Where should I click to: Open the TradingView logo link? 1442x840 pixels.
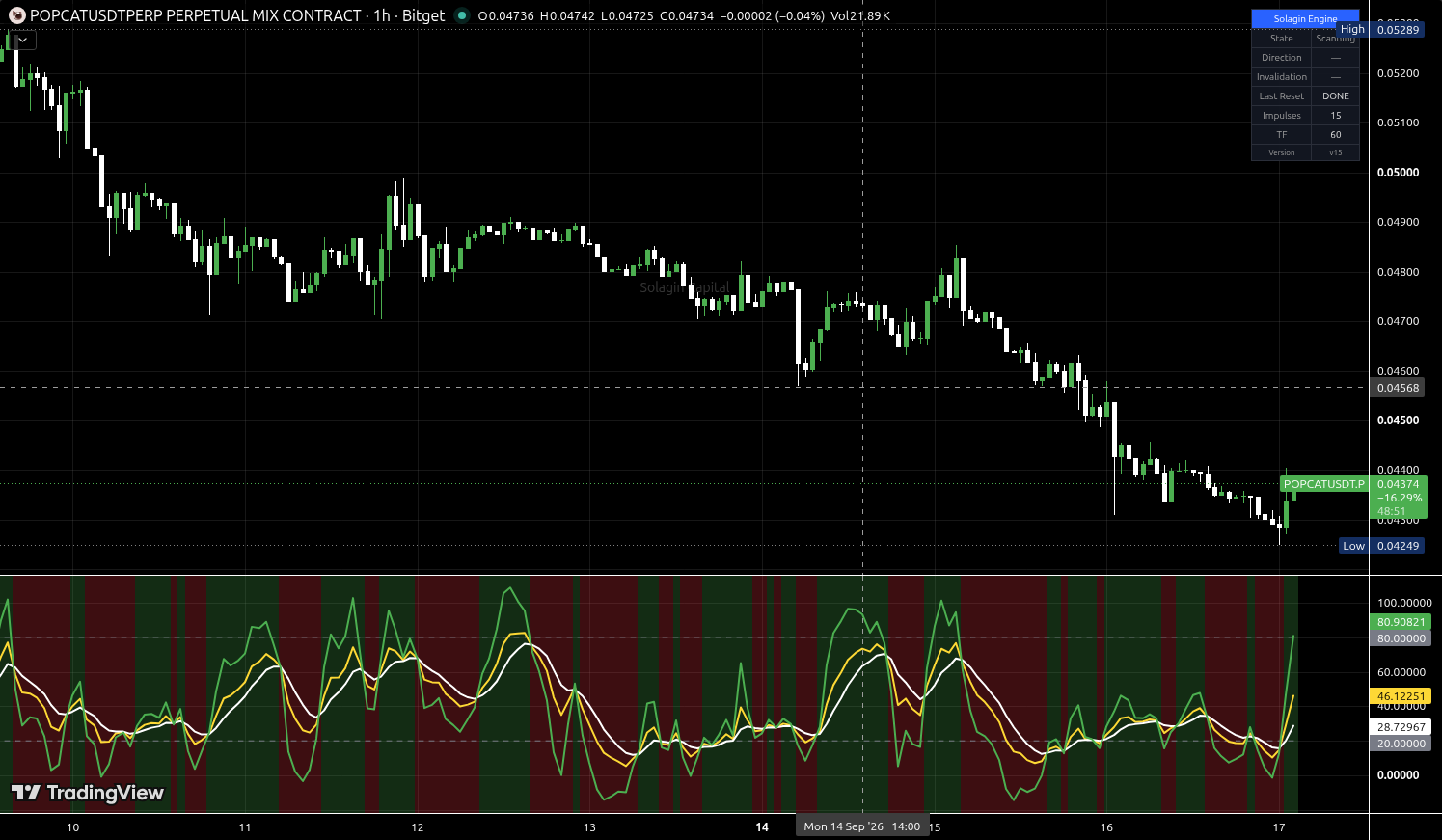pyautogui.click(x=87, y=793)
